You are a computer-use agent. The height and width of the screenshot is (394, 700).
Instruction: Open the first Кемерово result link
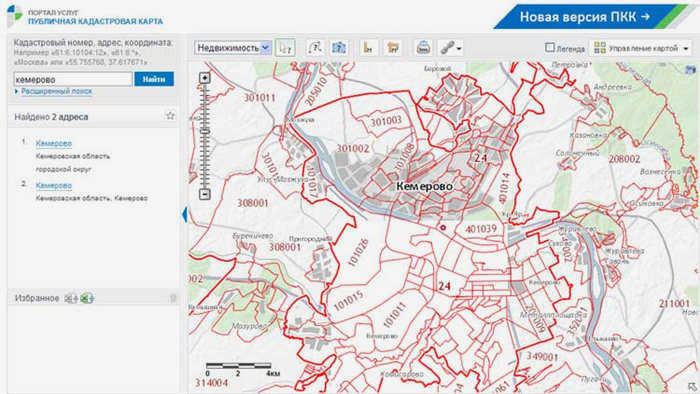click(54, 143)
